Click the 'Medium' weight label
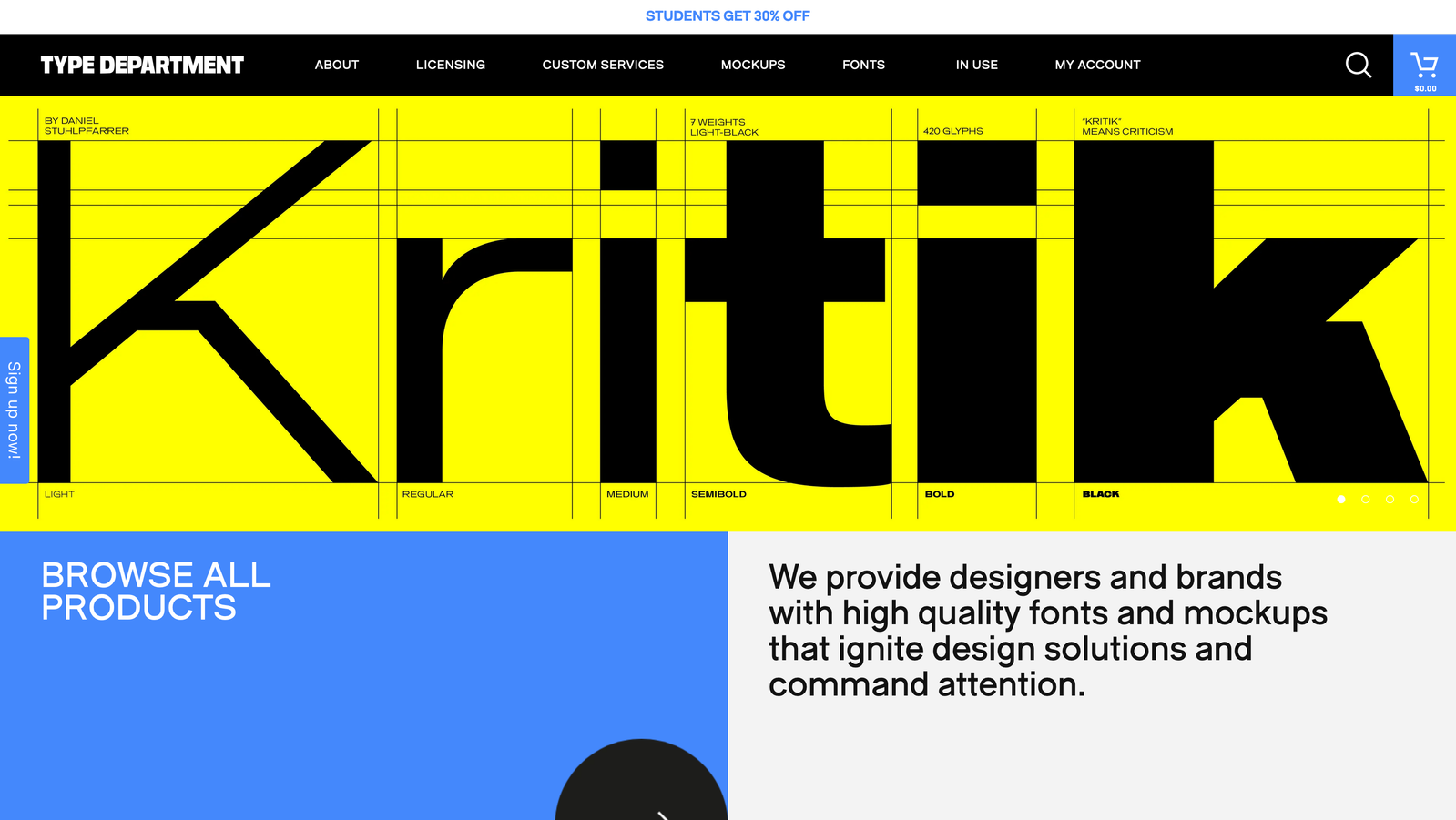1456x820 pixels. 627,494
